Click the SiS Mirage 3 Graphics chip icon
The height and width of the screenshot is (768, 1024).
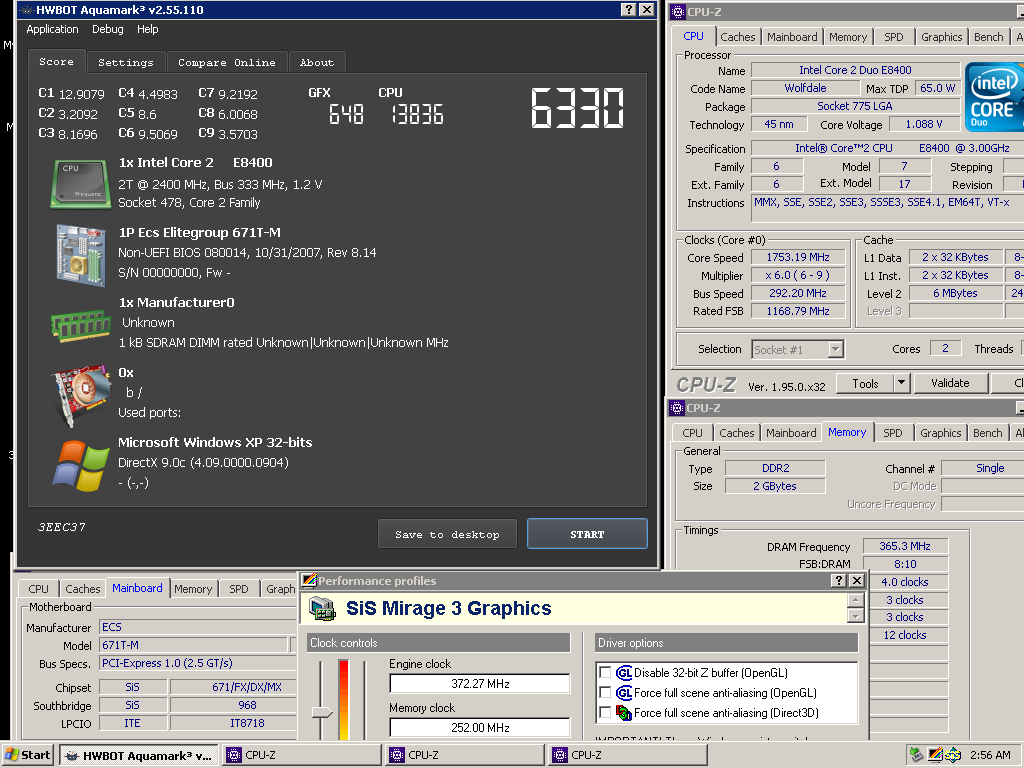tap(322, 608)
